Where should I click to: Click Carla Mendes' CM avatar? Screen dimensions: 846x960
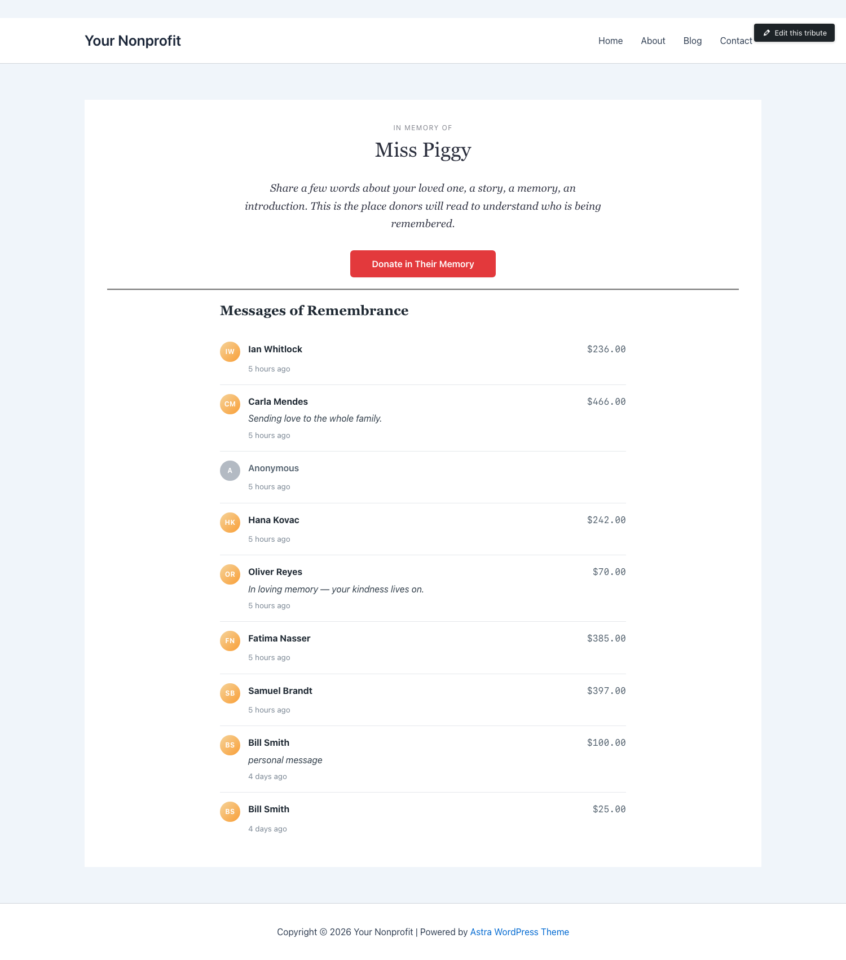tap(230, 404)
